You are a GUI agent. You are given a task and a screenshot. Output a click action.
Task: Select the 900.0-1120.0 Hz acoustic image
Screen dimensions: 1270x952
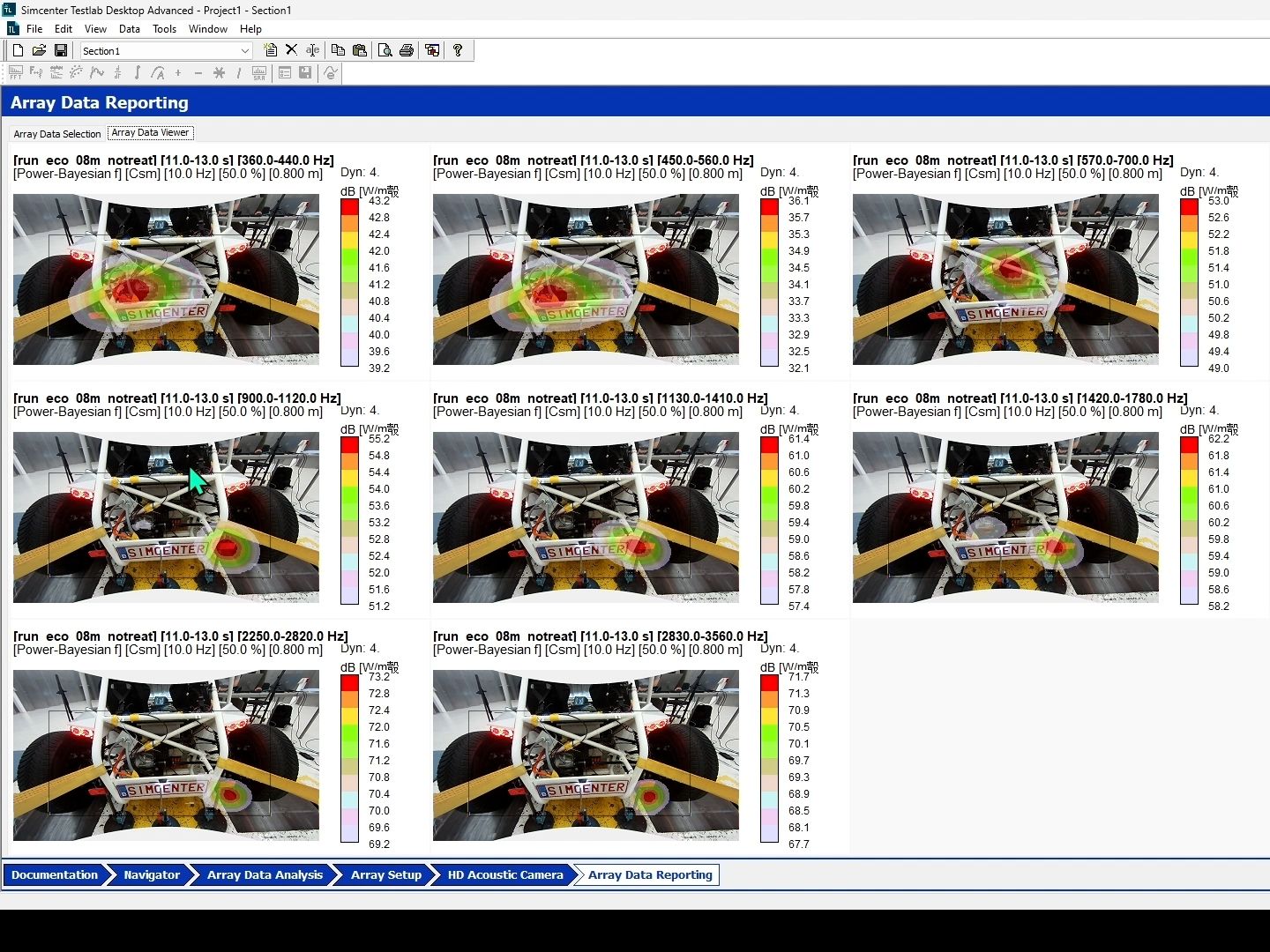click(x=166, y=517)
